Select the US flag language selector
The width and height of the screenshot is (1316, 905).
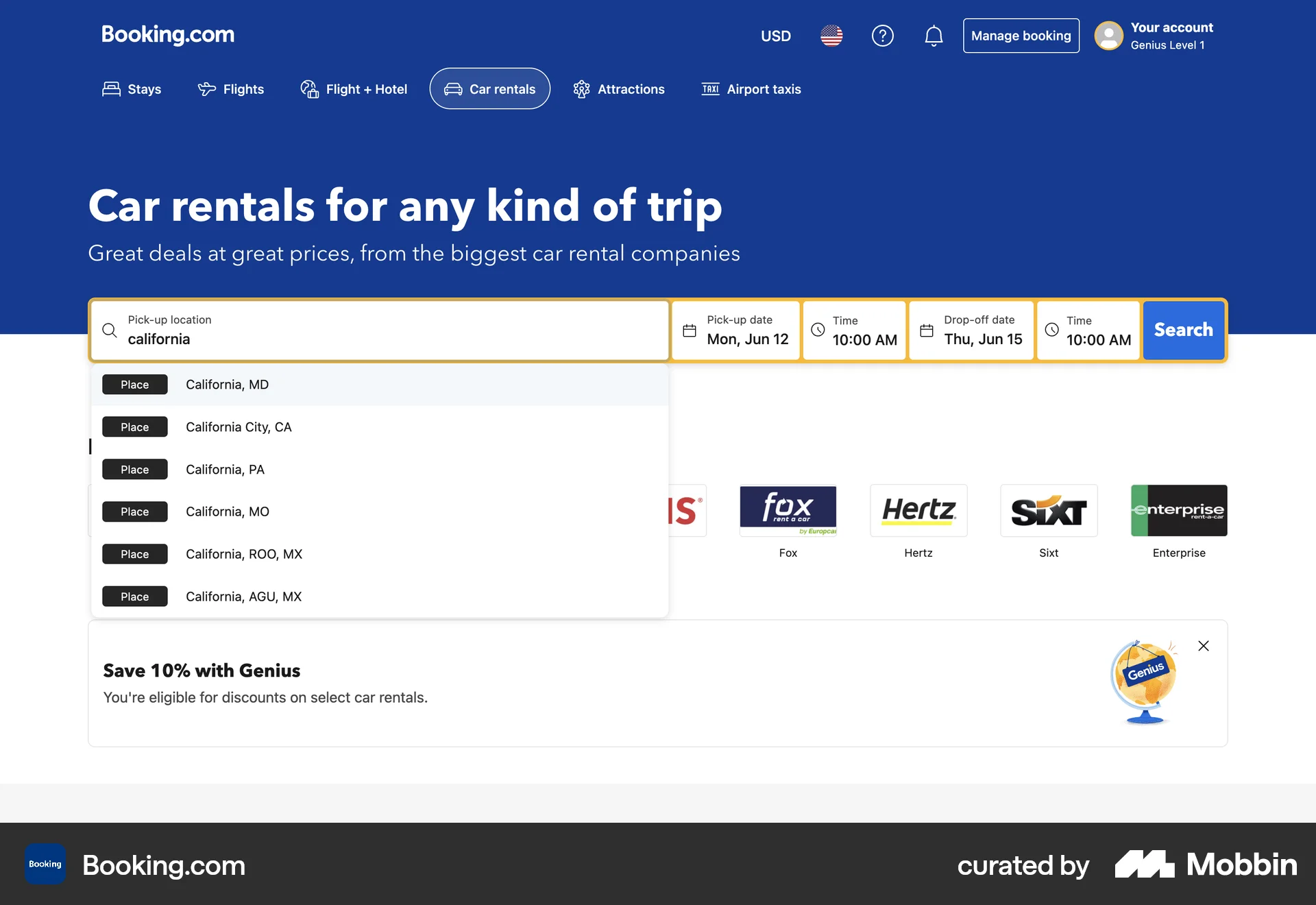click(x=831, y=36)
